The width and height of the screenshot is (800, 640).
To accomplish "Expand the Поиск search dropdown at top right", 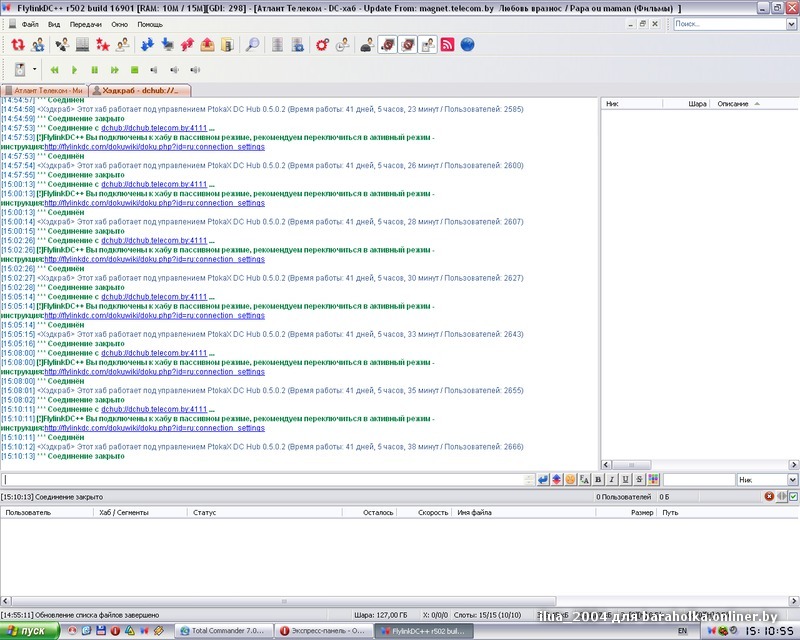I will coord(791,23).
